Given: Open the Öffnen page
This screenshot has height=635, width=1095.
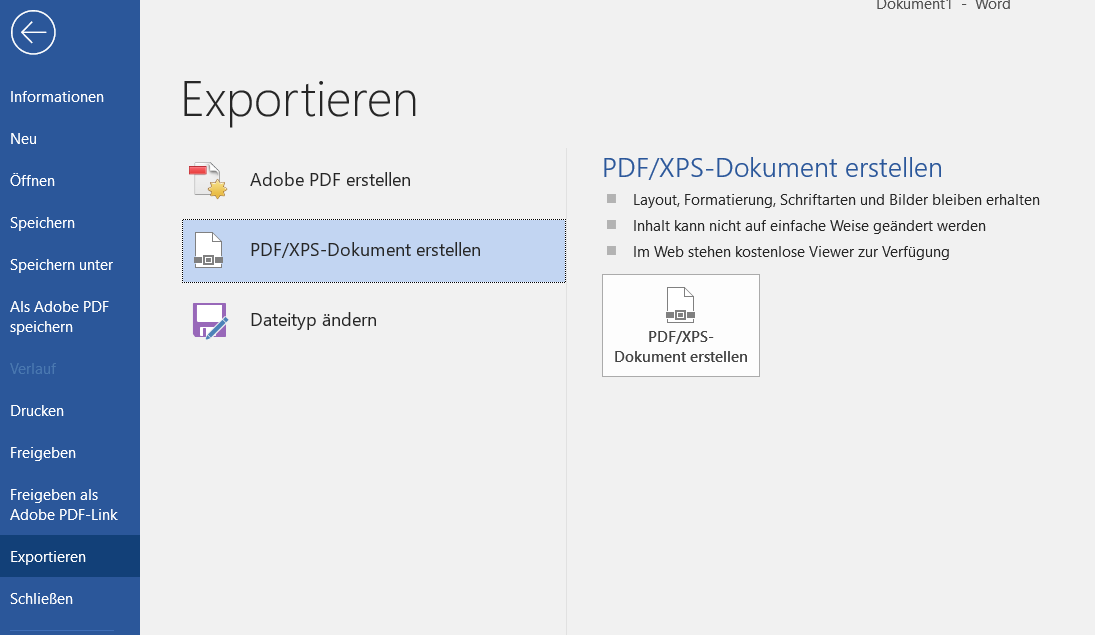Looking at the screenshot, I should (70, 181).
